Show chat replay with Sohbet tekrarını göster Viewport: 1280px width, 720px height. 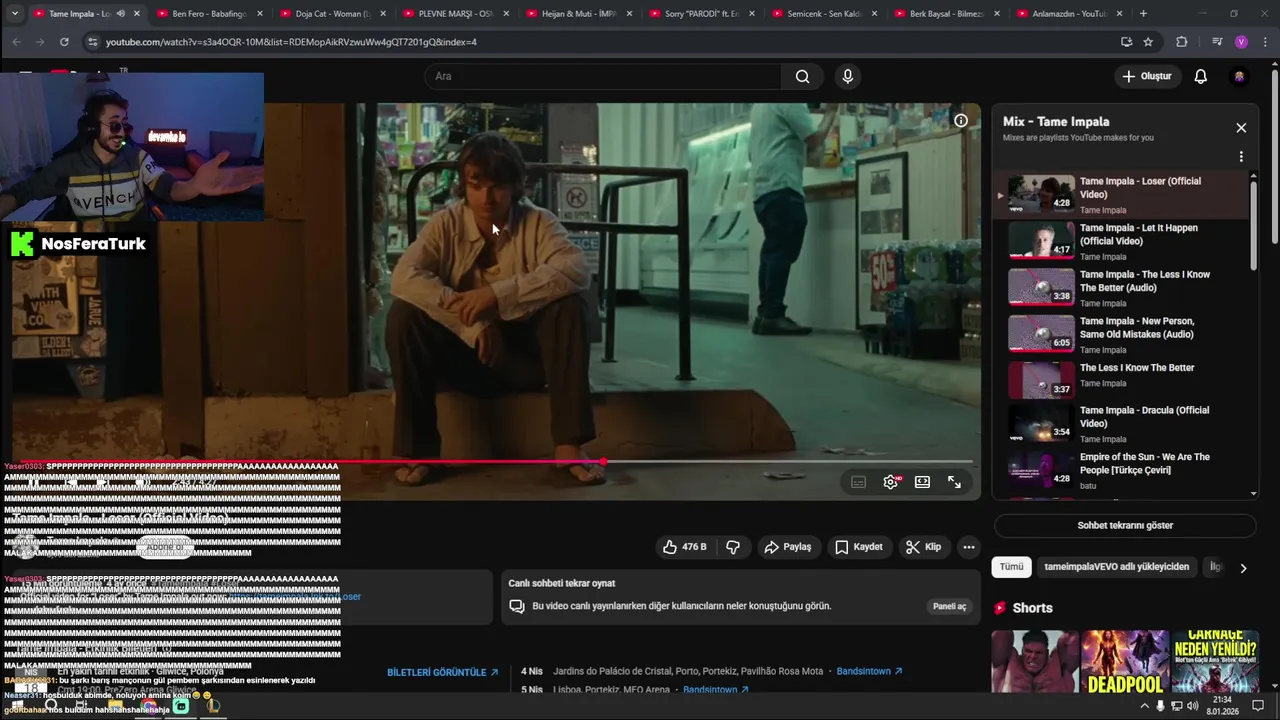pyautogui.click(x=1125, y=525)
